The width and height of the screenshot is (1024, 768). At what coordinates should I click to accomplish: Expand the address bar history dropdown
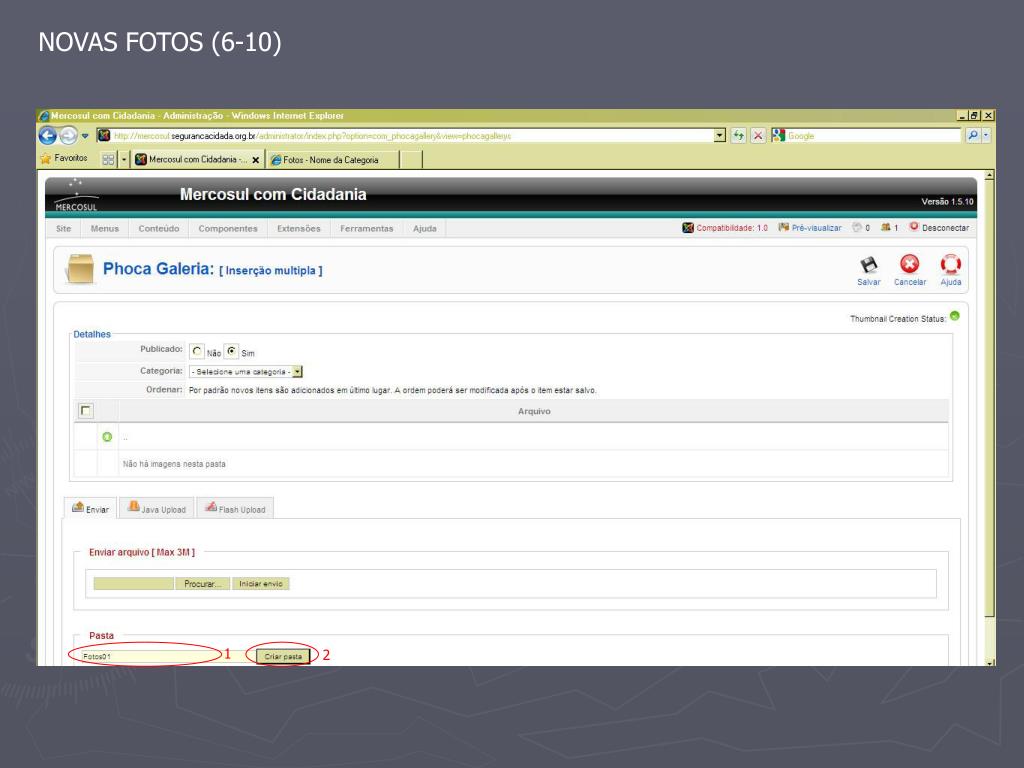(x=720, y=136)
